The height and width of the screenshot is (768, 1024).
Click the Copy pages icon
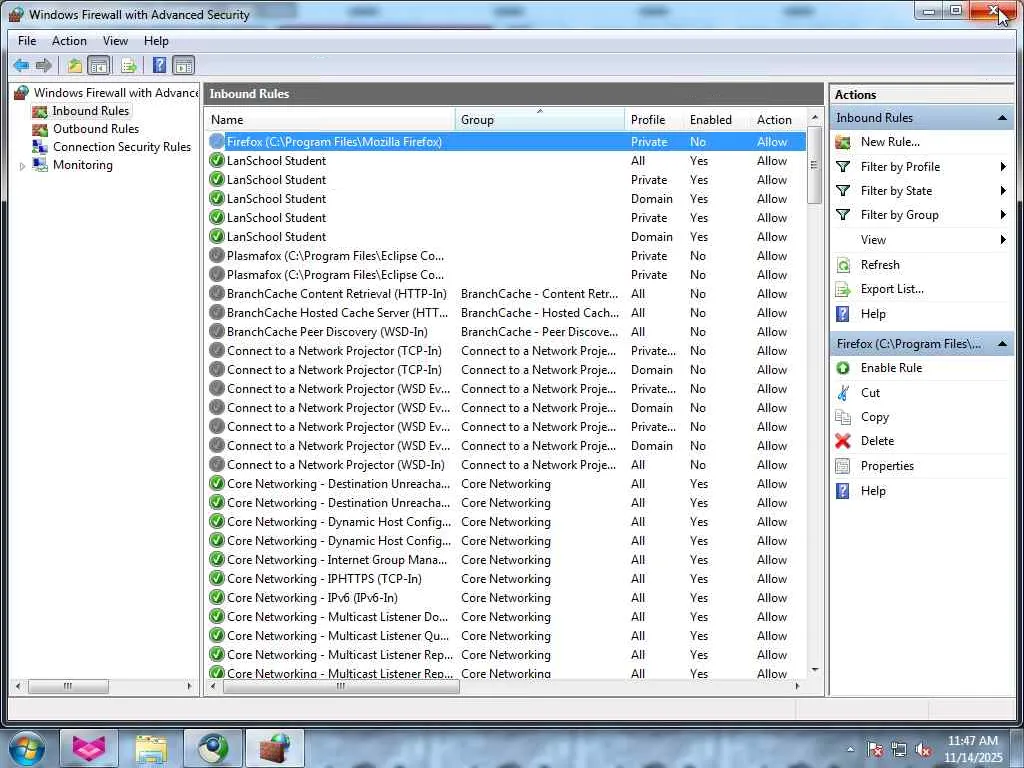coord(843,417)
